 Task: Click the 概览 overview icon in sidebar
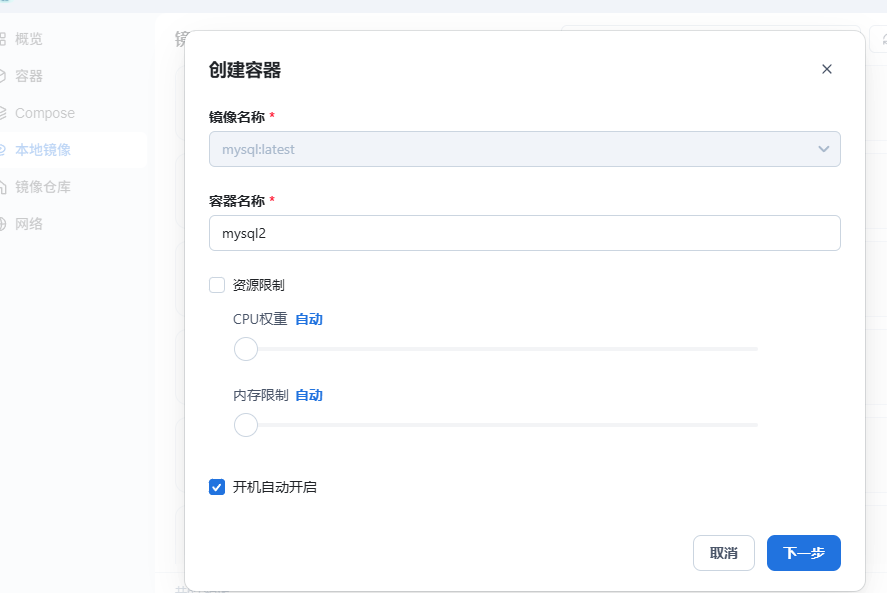pos(3,39)
